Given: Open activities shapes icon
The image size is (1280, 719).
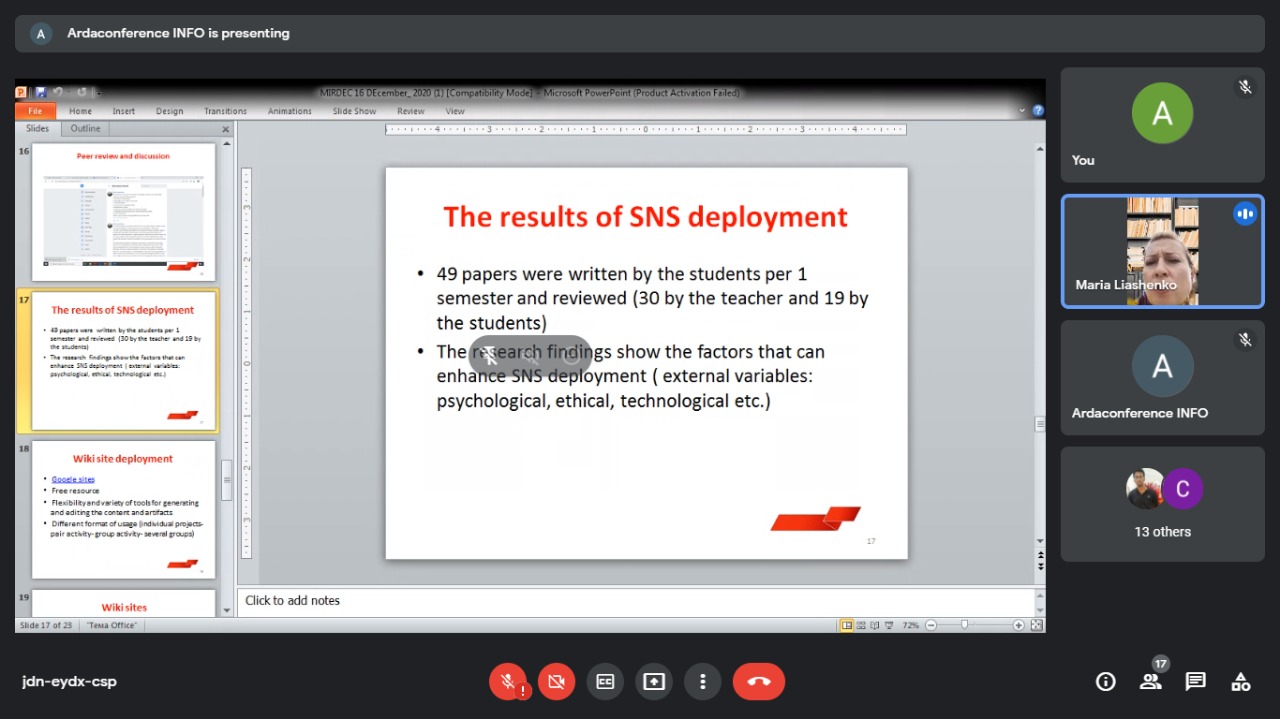Looking at the screenshot, I should click(1241, 682).
